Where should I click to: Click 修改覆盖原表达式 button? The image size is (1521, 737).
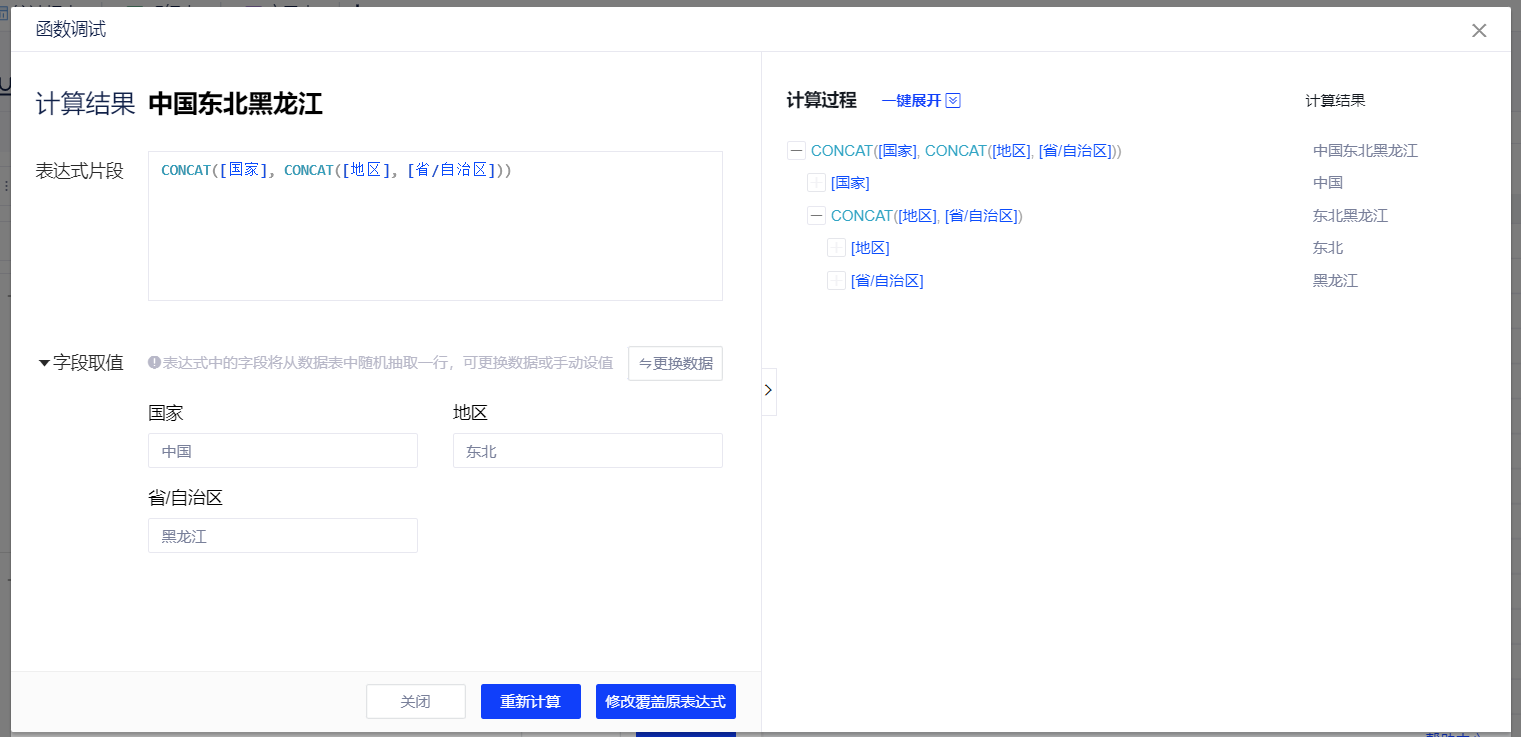[665, 702]
